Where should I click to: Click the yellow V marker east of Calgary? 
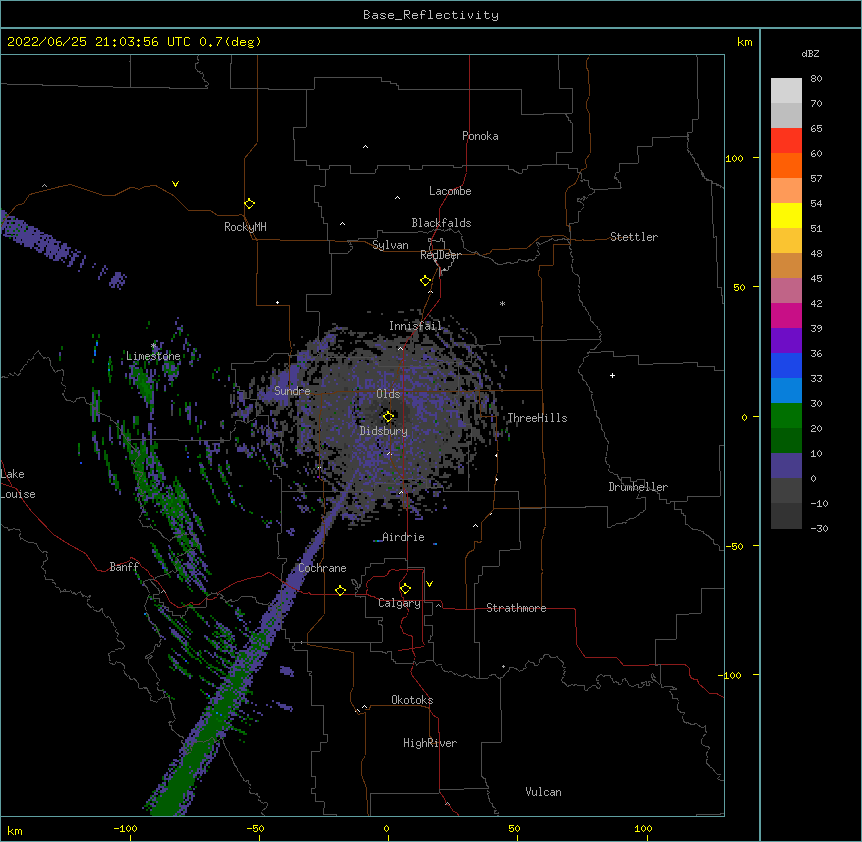click(x=429, y=584)
